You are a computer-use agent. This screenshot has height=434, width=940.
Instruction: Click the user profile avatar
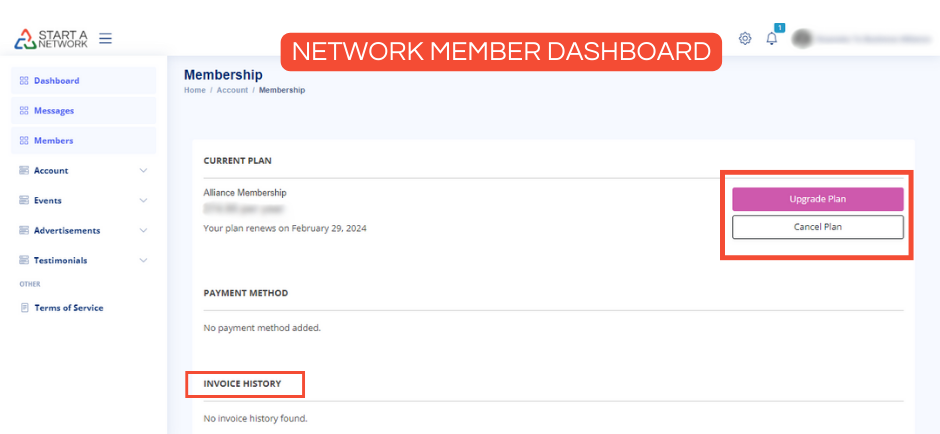point(801,39)
